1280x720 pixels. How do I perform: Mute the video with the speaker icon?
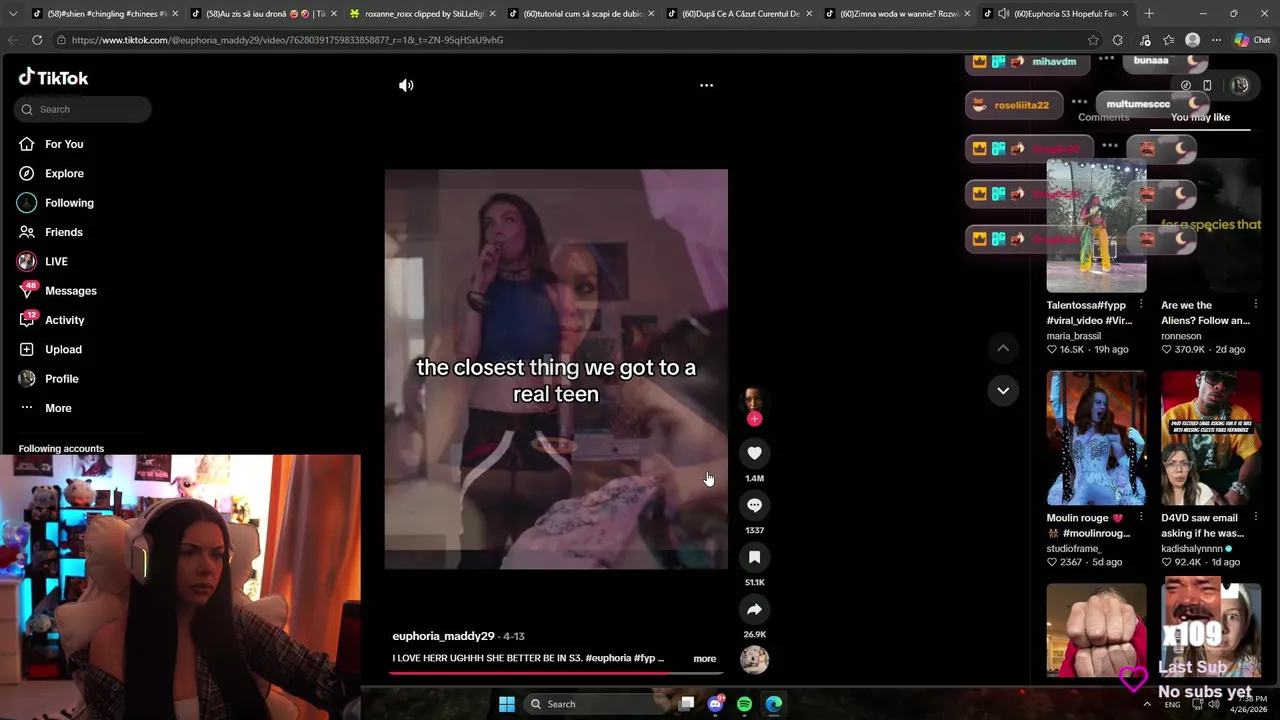(x=406, y=86)
